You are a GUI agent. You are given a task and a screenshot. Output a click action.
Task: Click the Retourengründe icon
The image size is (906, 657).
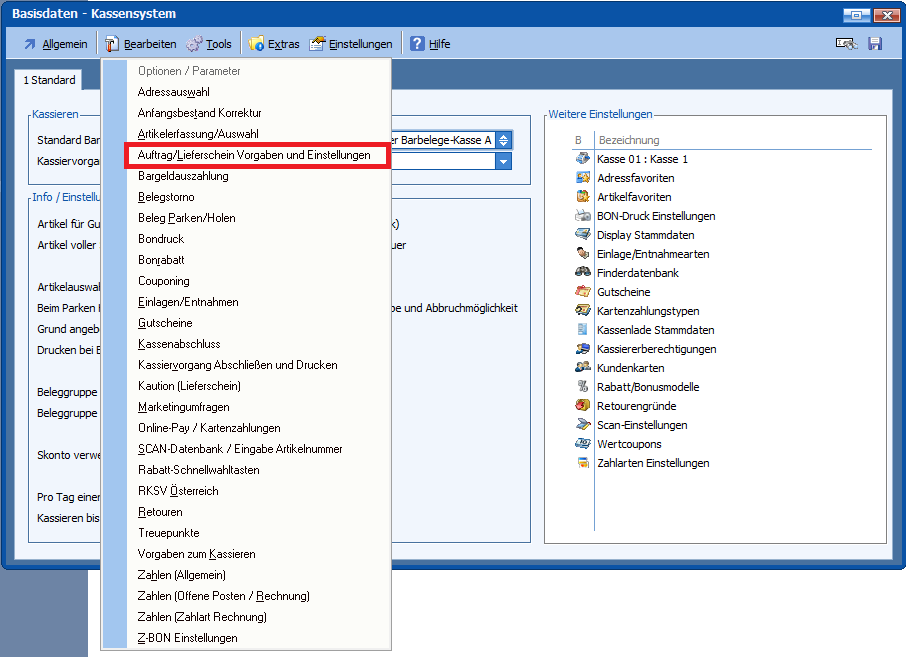(x=583, y=406)
